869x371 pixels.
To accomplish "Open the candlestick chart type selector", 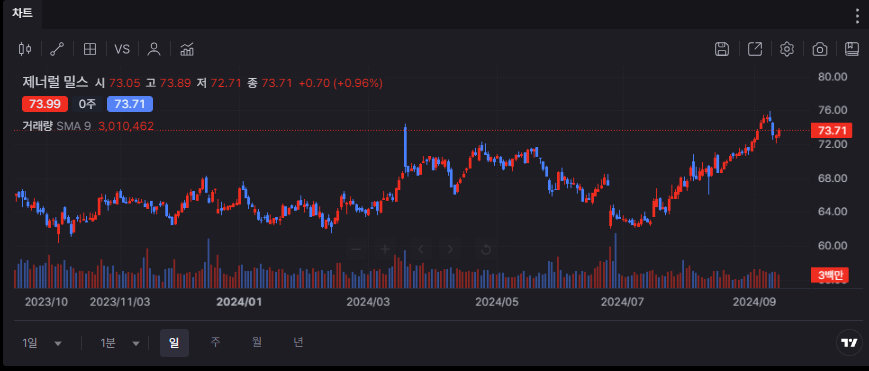I will tap(25, 49).
